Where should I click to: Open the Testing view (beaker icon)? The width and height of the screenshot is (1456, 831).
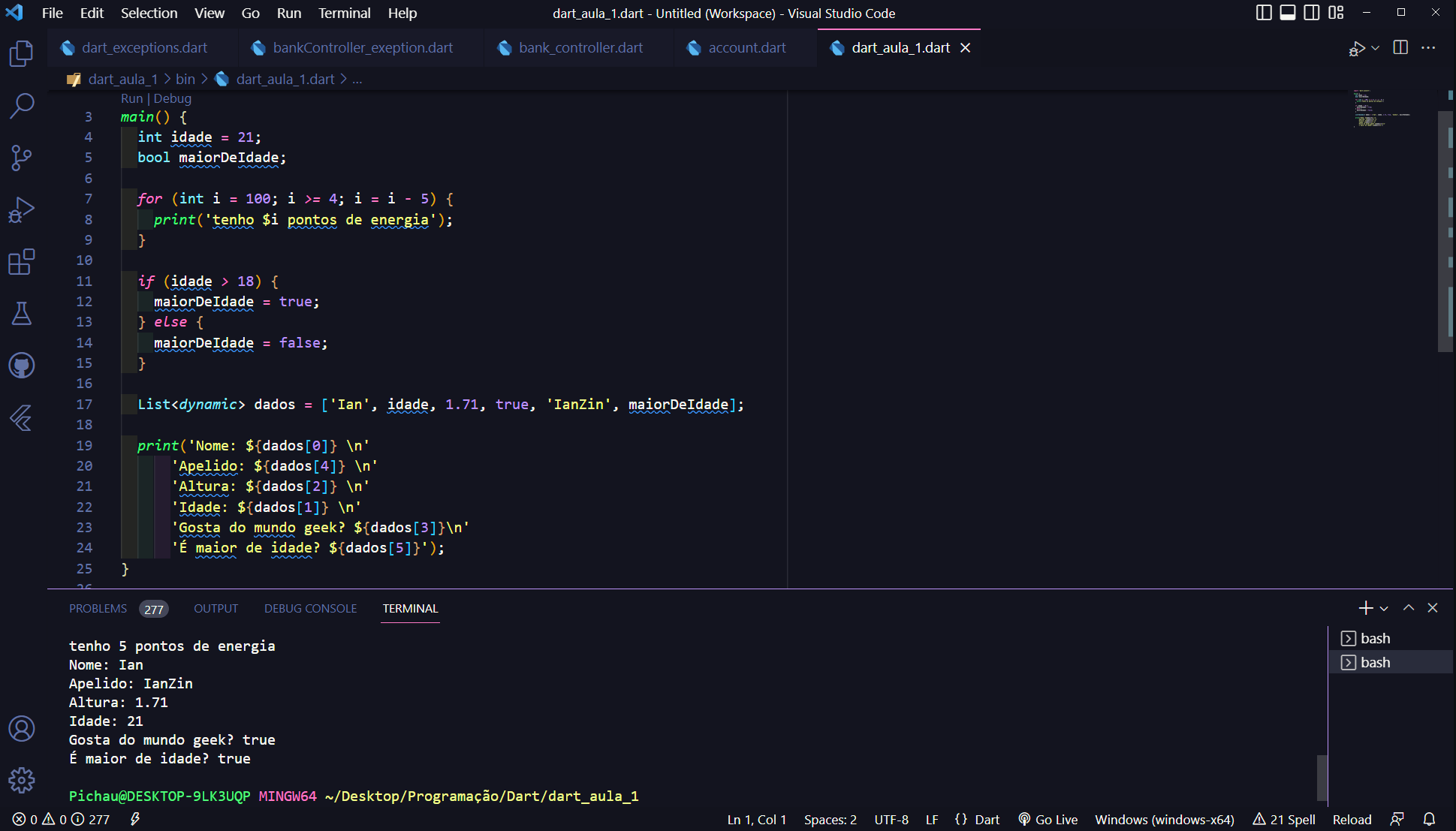point(22,313)
